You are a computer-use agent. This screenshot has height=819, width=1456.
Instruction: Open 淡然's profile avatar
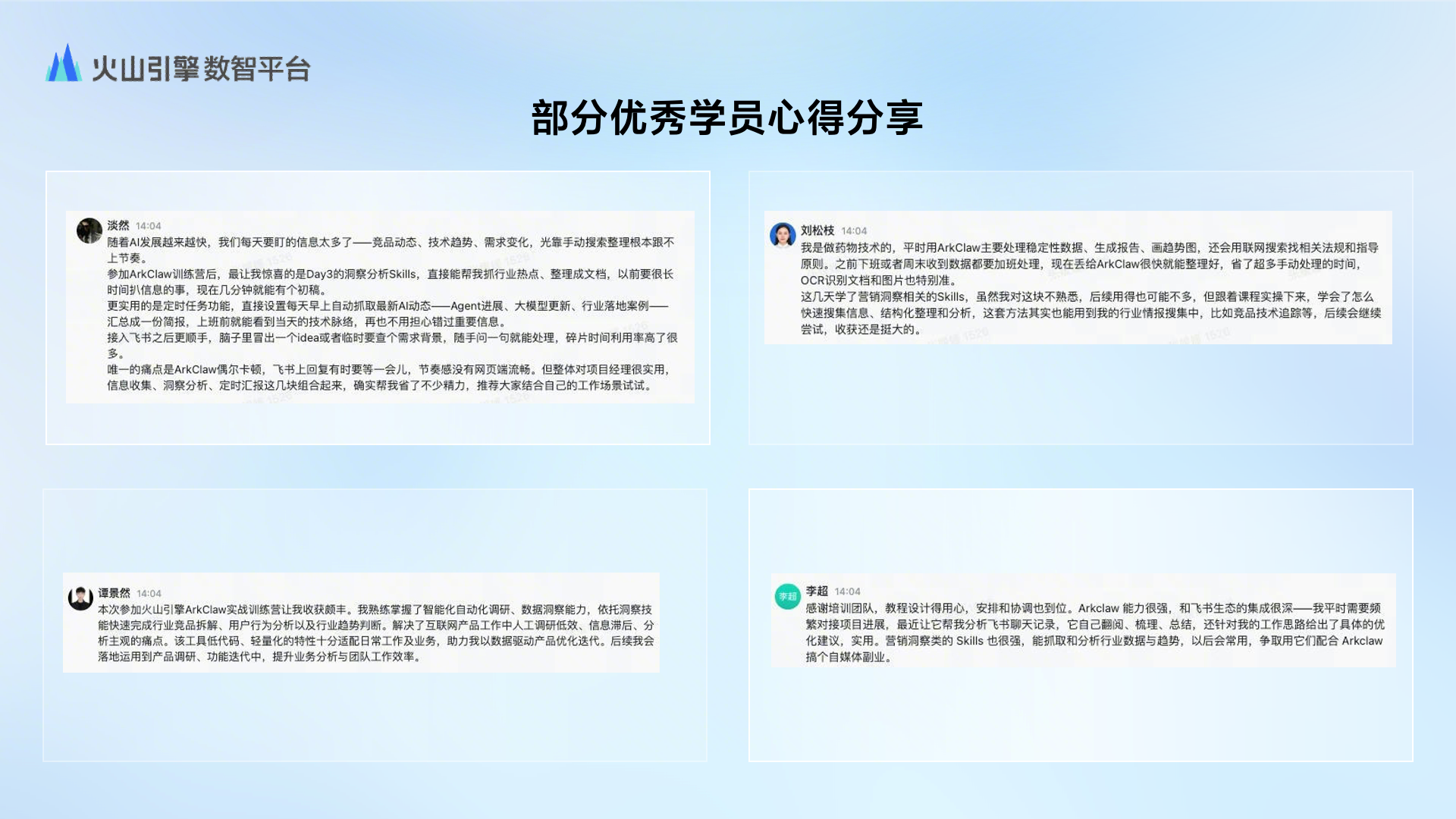tap(89, 231)
